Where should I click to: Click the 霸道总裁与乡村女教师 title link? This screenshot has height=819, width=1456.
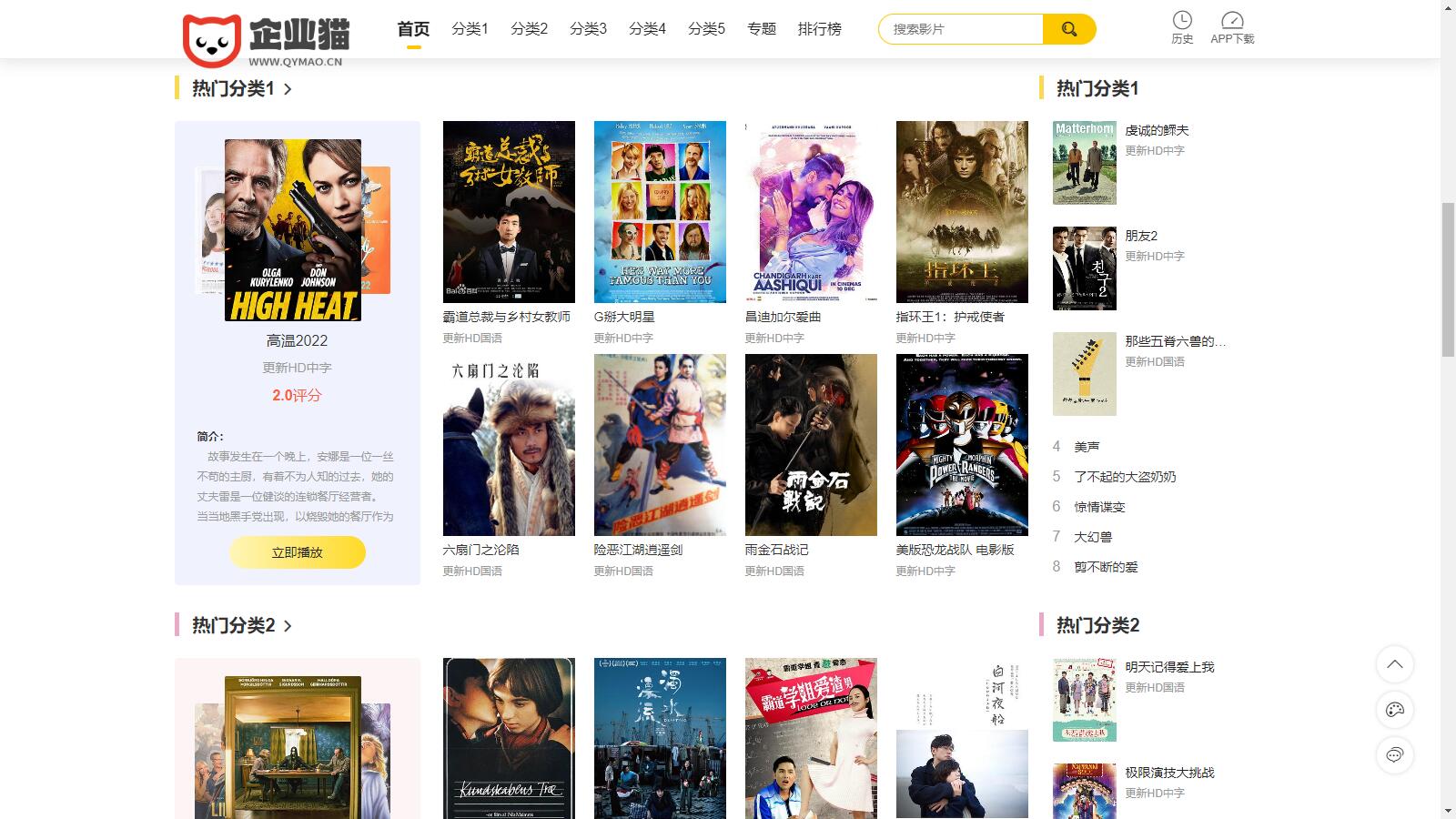click(507, 317)
